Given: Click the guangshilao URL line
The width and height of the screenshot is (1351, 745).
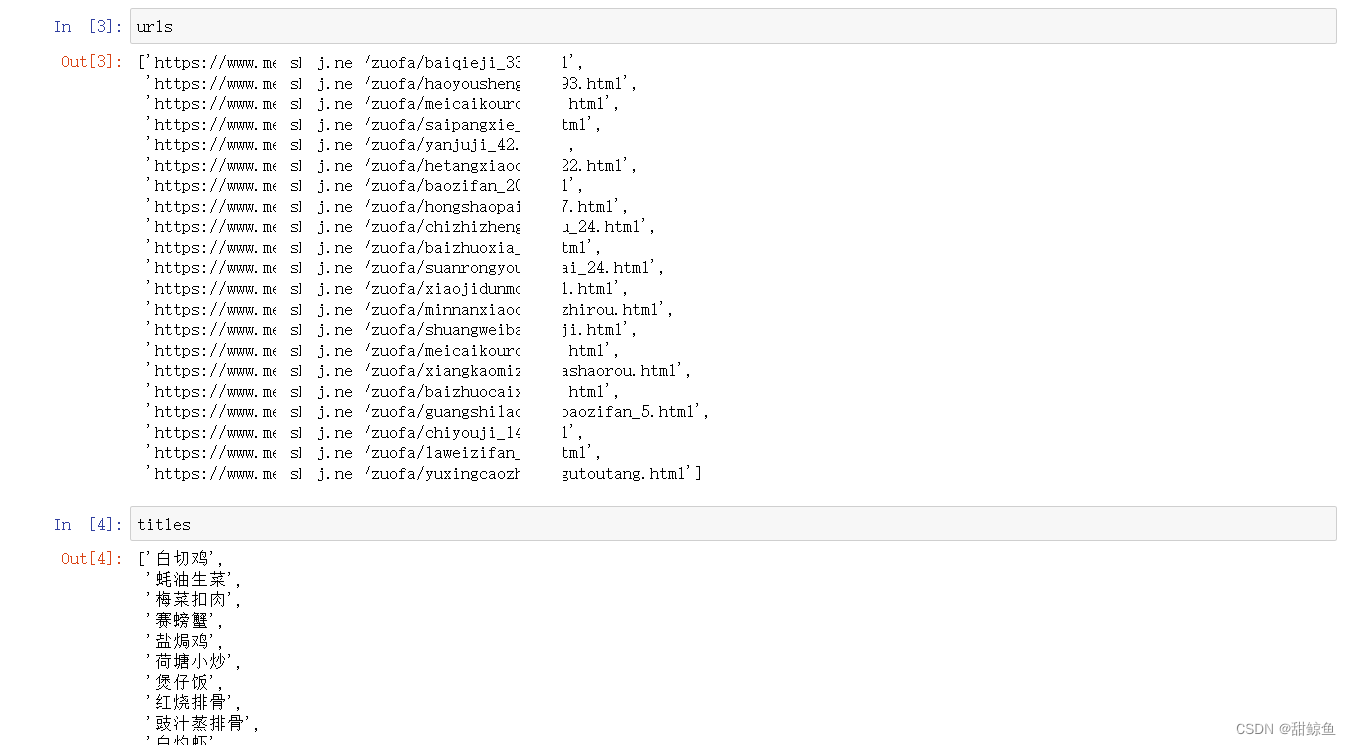Looking at the screenshot, I should tap(427, 411).
